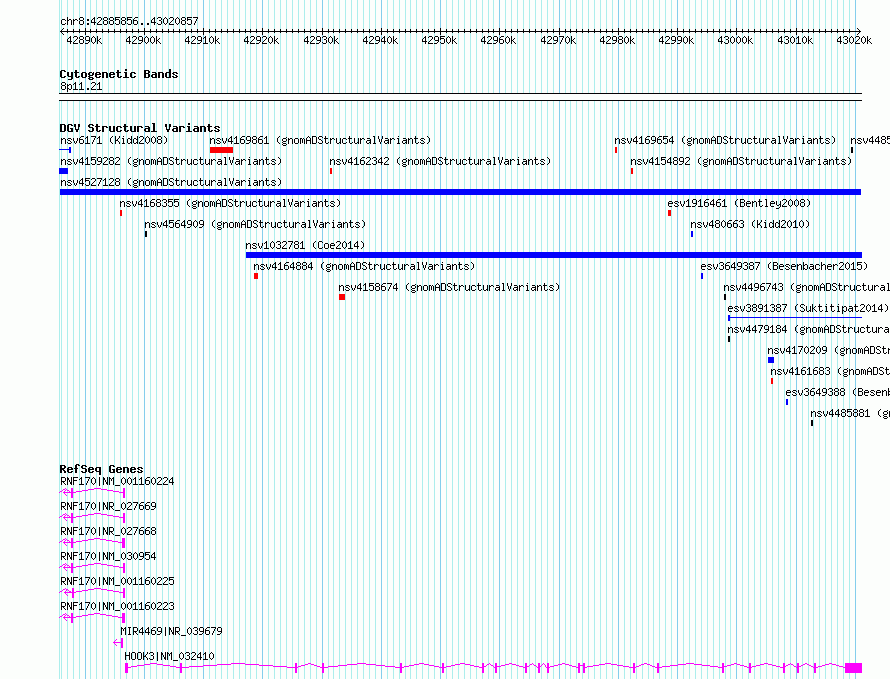This screenshot has width=890, height=679.
Task: Open nsv4161683 variant label
Action: (x=830, y=371)
